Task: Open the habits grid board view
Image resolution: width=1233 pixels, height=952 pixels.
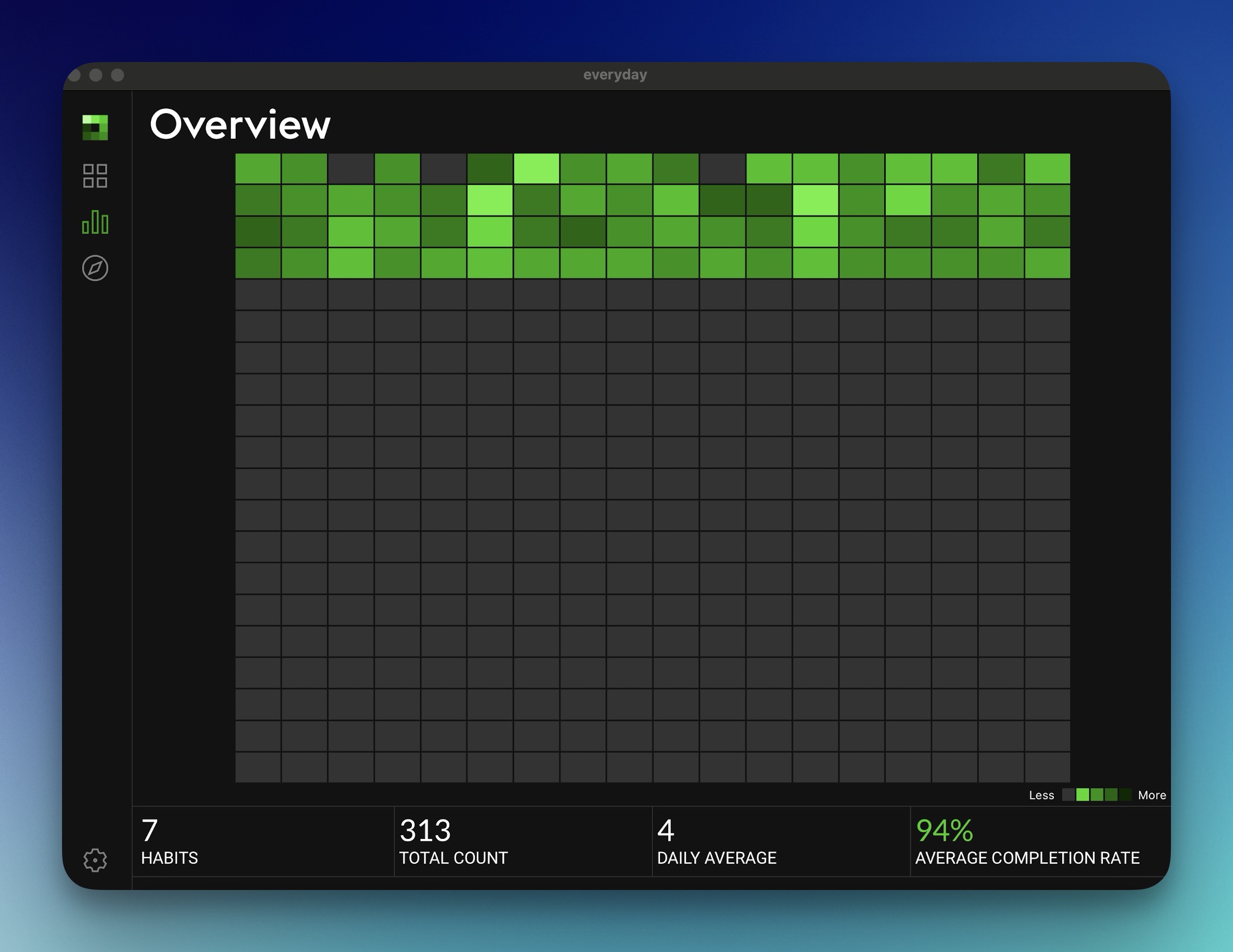Action: 95,176
